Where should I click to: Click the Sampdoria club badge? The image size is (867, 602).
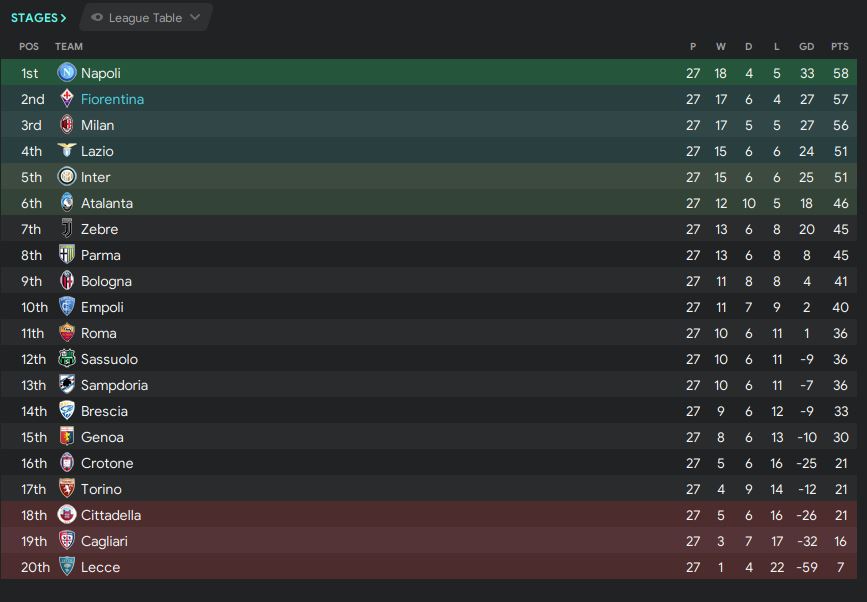click(67, 385)
